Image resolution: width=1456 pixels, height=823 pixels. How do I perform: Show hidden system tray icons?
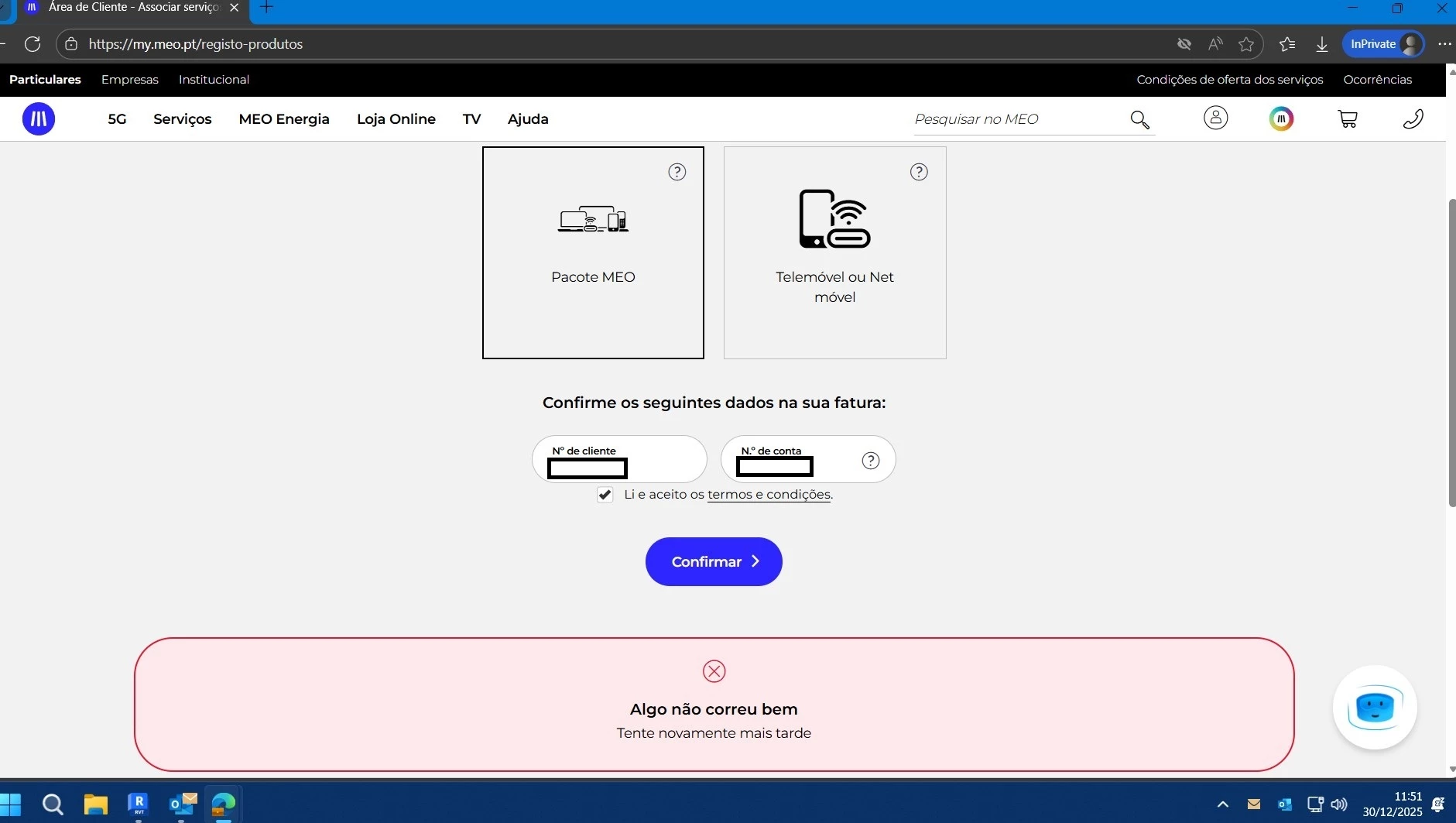(1223, 804)
